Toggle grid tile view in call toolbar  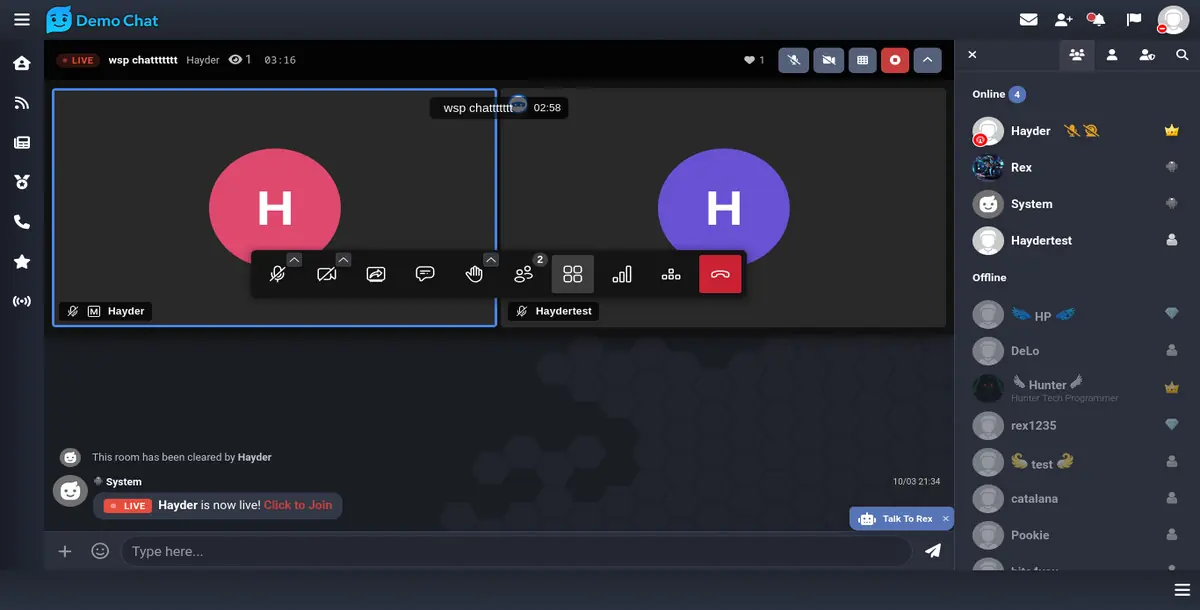click(x=573, y=274)
